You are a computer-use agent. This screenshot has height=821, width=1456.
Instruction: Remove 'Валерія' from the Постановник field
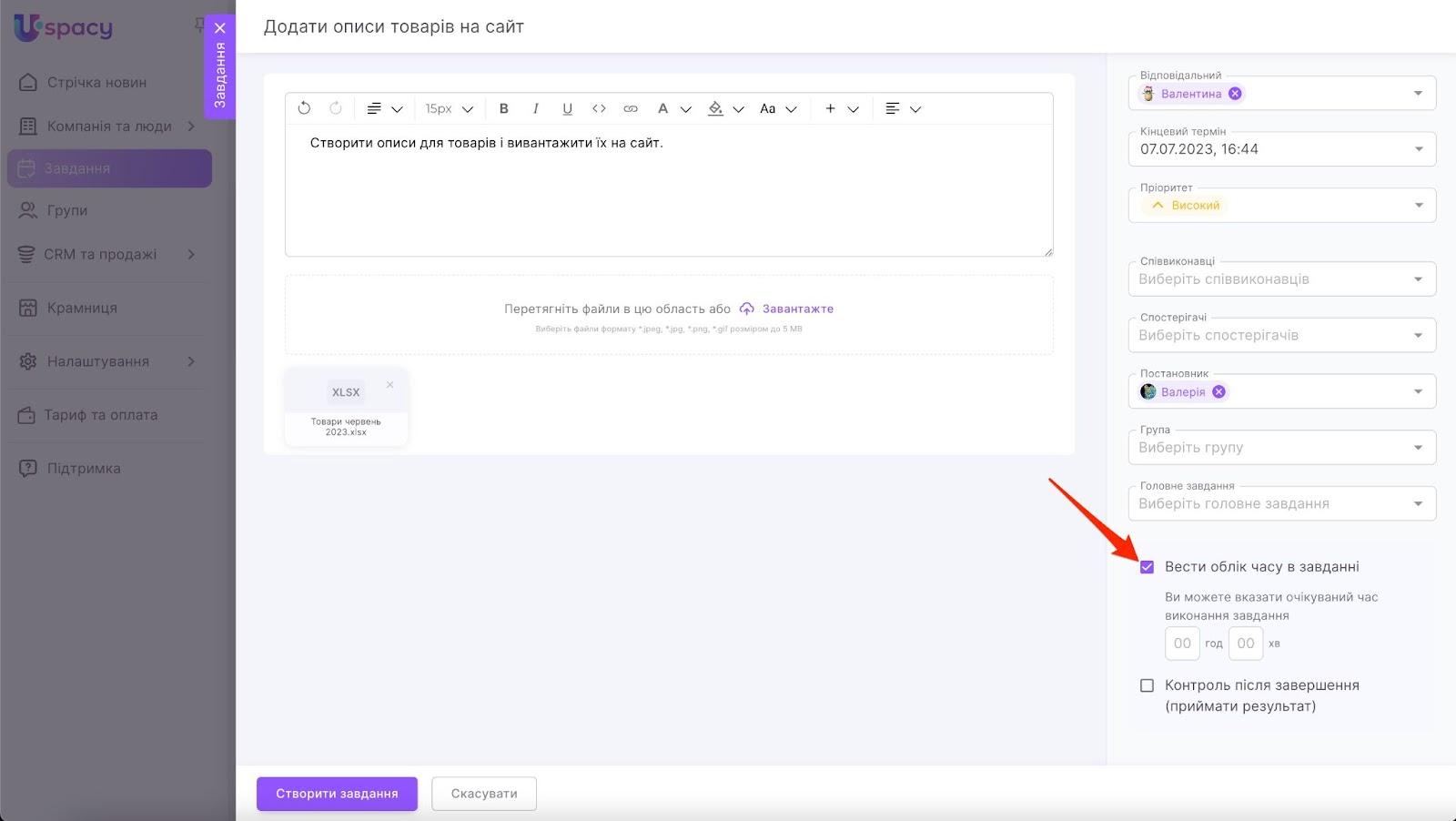pyautogui.click(x=1218, y=392)
